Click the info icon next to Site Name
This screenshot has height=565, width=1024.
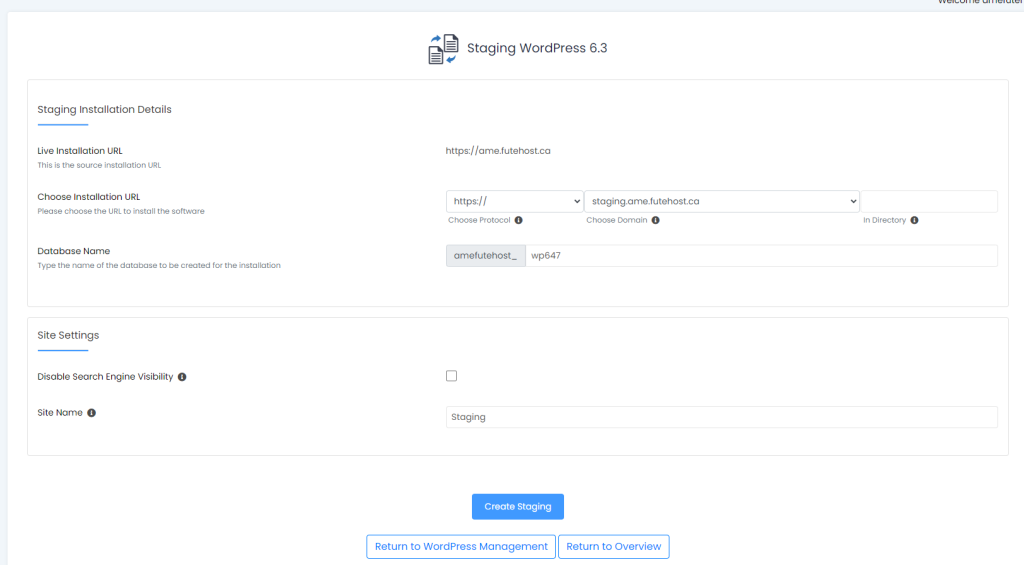coord(92,412)
